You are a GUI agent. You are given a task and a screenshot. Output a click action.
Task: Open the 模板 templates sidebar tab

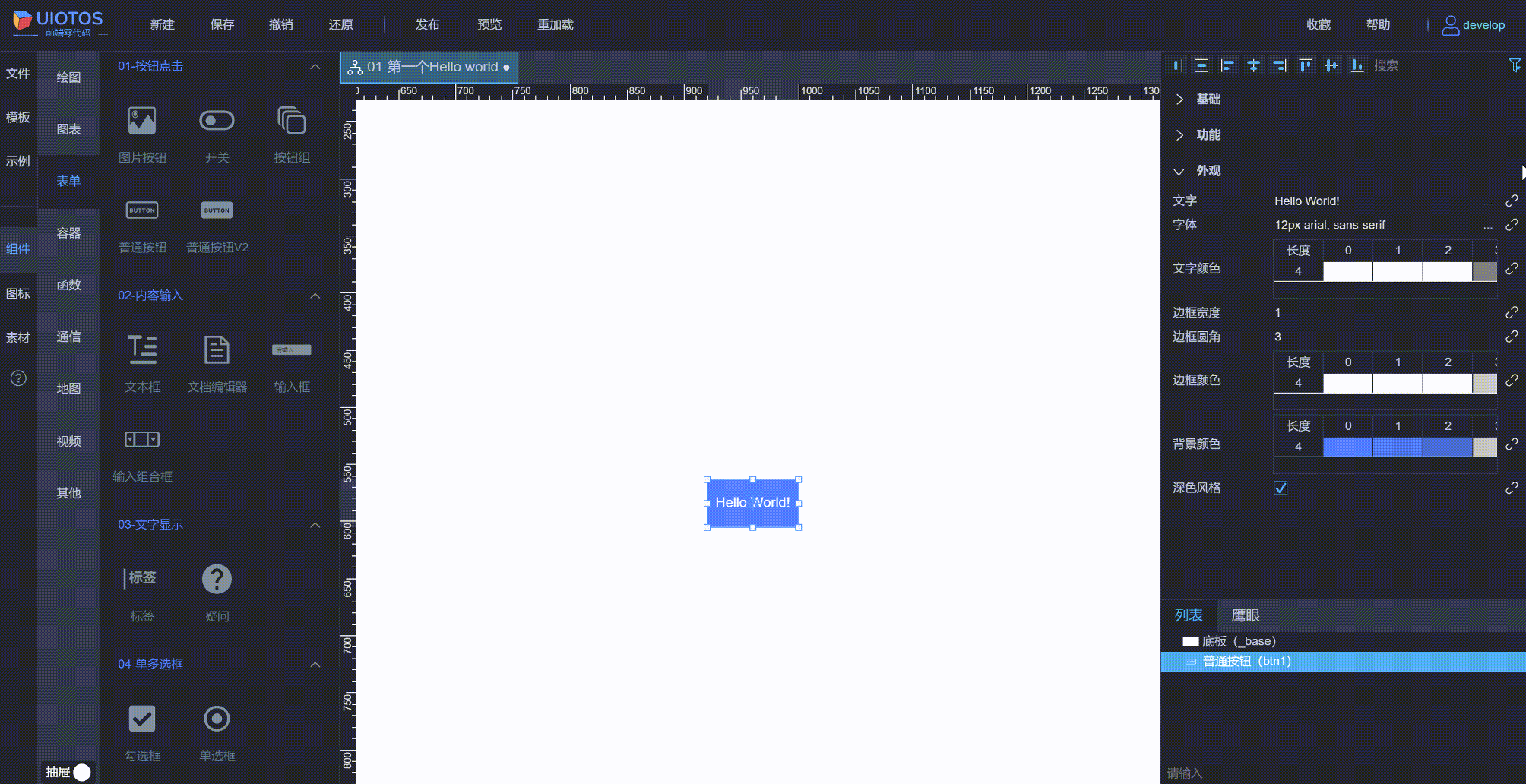point(18,117)
